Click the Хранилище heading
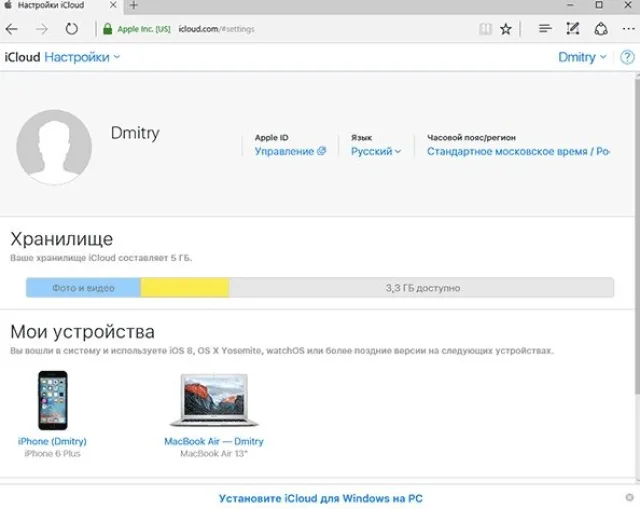The image size is (640, 509). coord(62,239)
